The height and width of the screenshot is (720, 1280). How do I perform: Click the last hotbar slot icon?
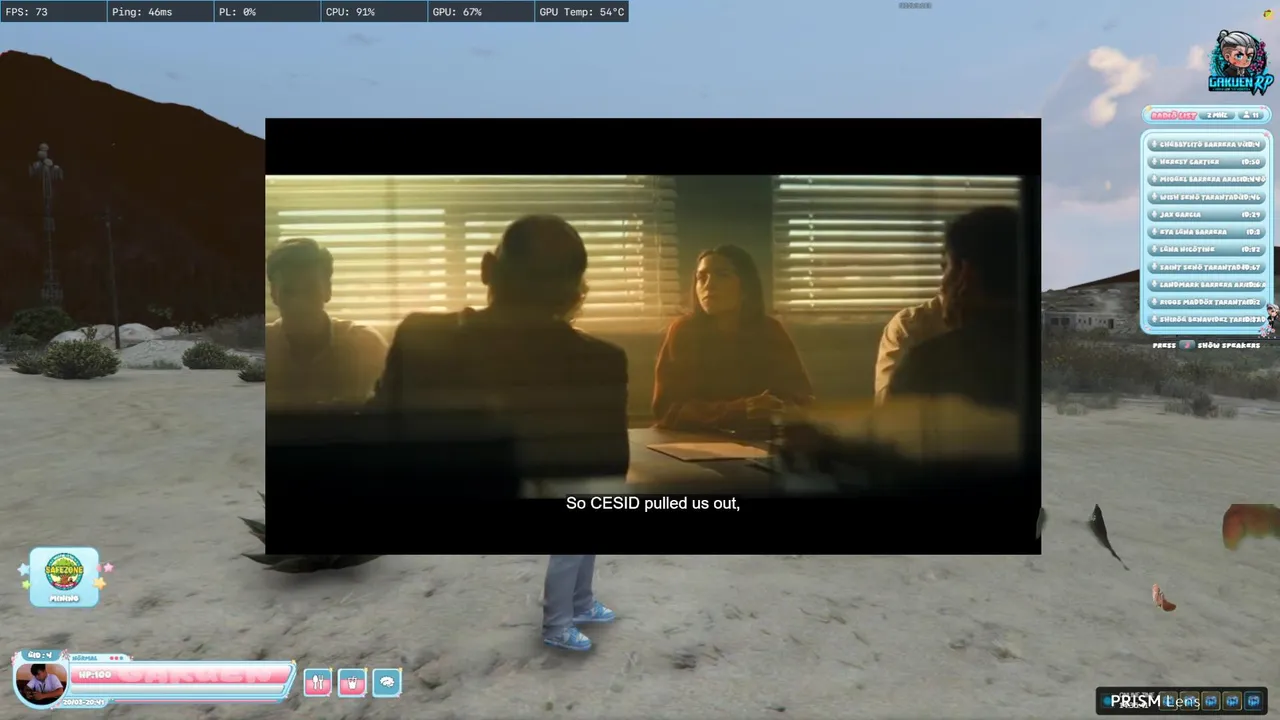(x=1253, y=701)
